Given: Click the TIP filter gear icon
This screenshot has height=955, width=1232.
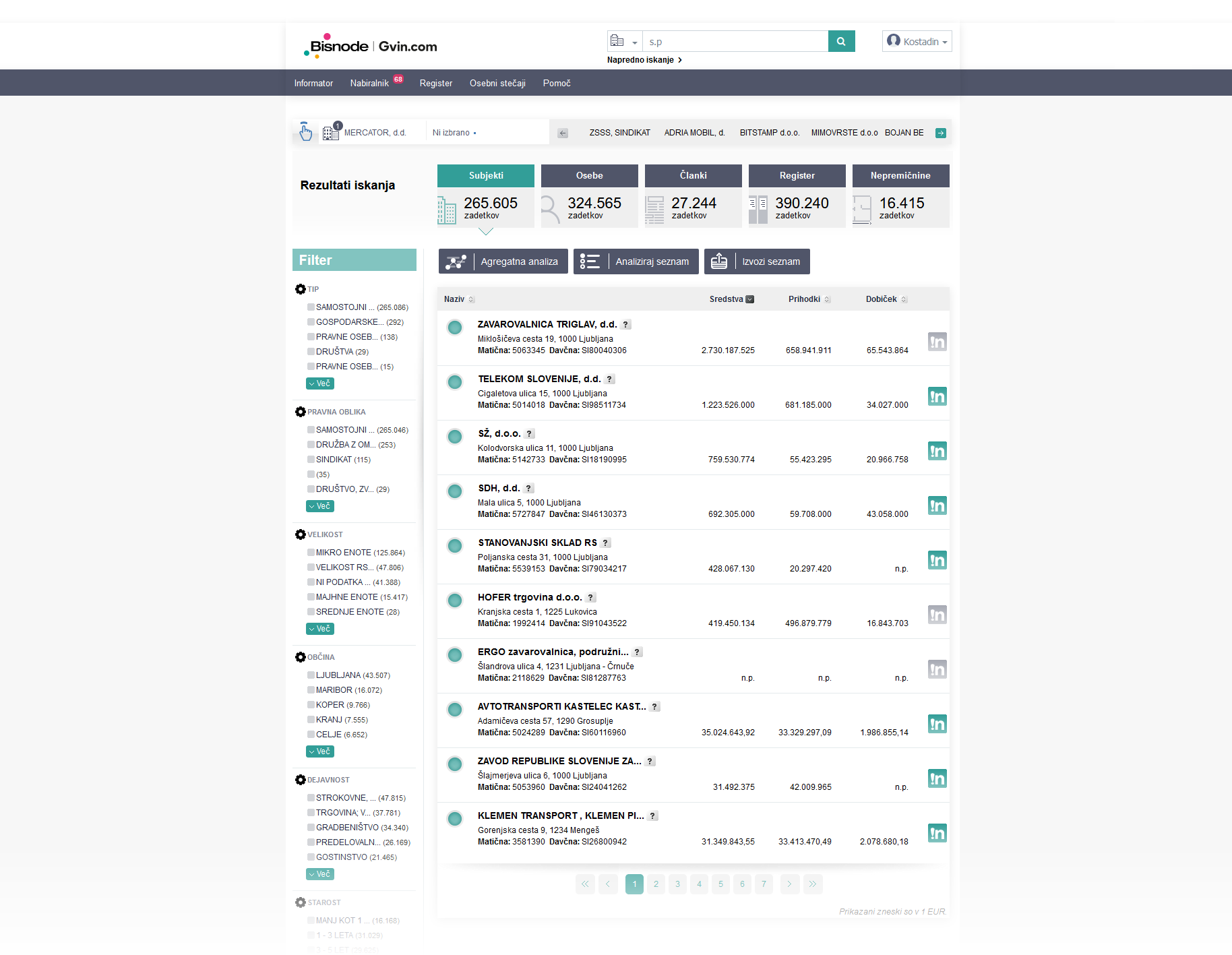Looking at the screenshot, I should coord(301,289).
